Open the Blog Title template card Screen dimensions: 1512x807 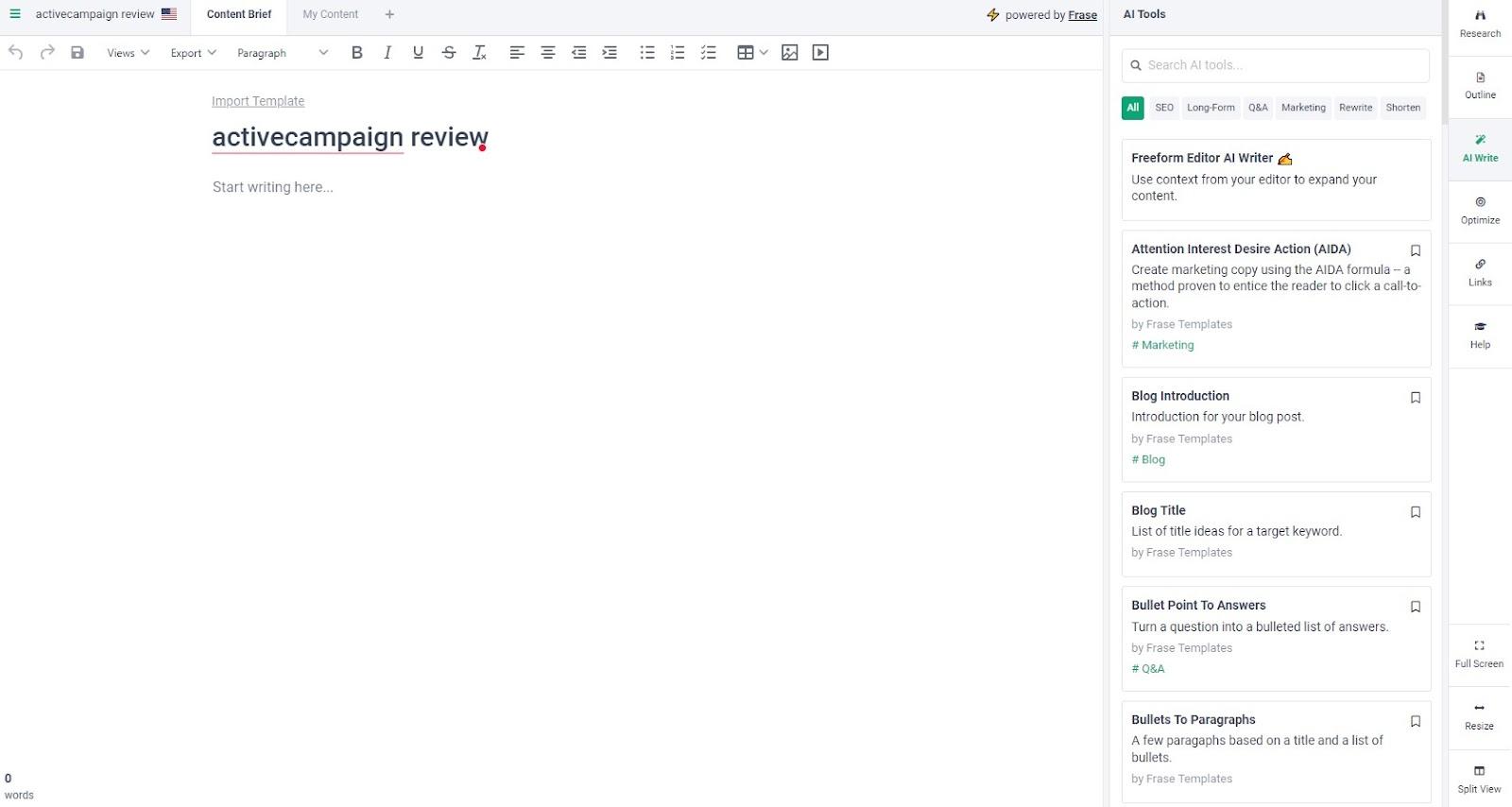(1276, 534)
